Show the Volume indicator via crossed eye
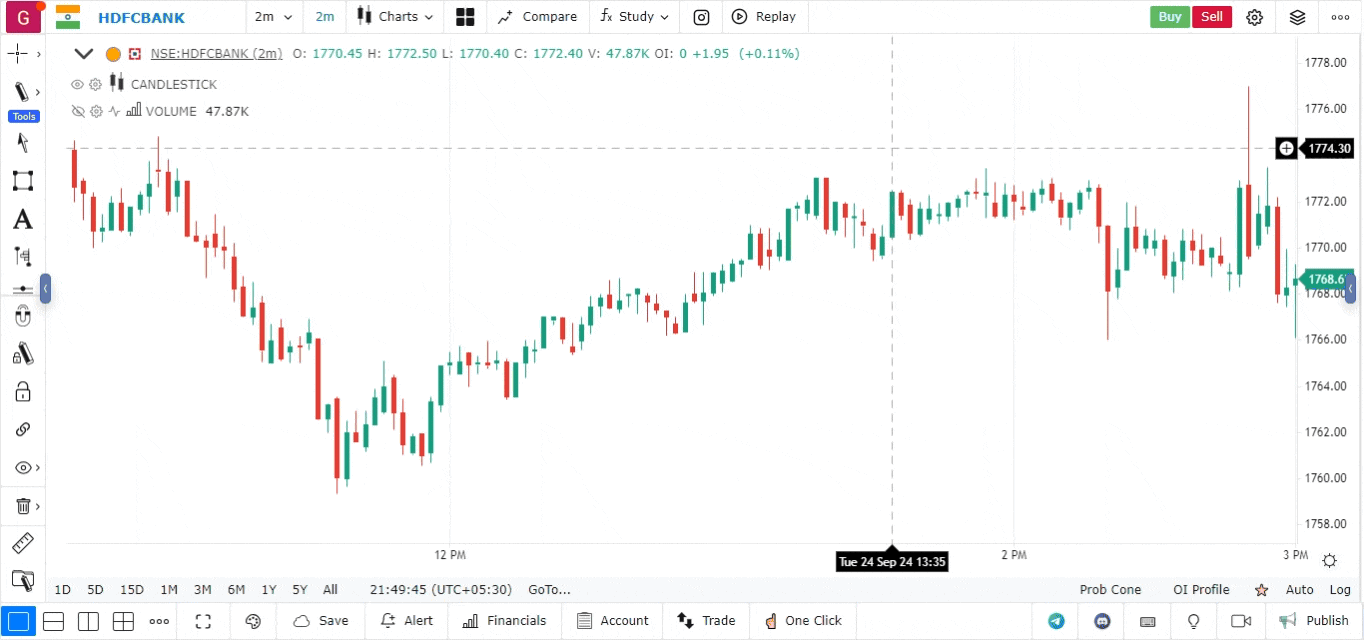Screen dimensions: 1364x640 point(77,111)
